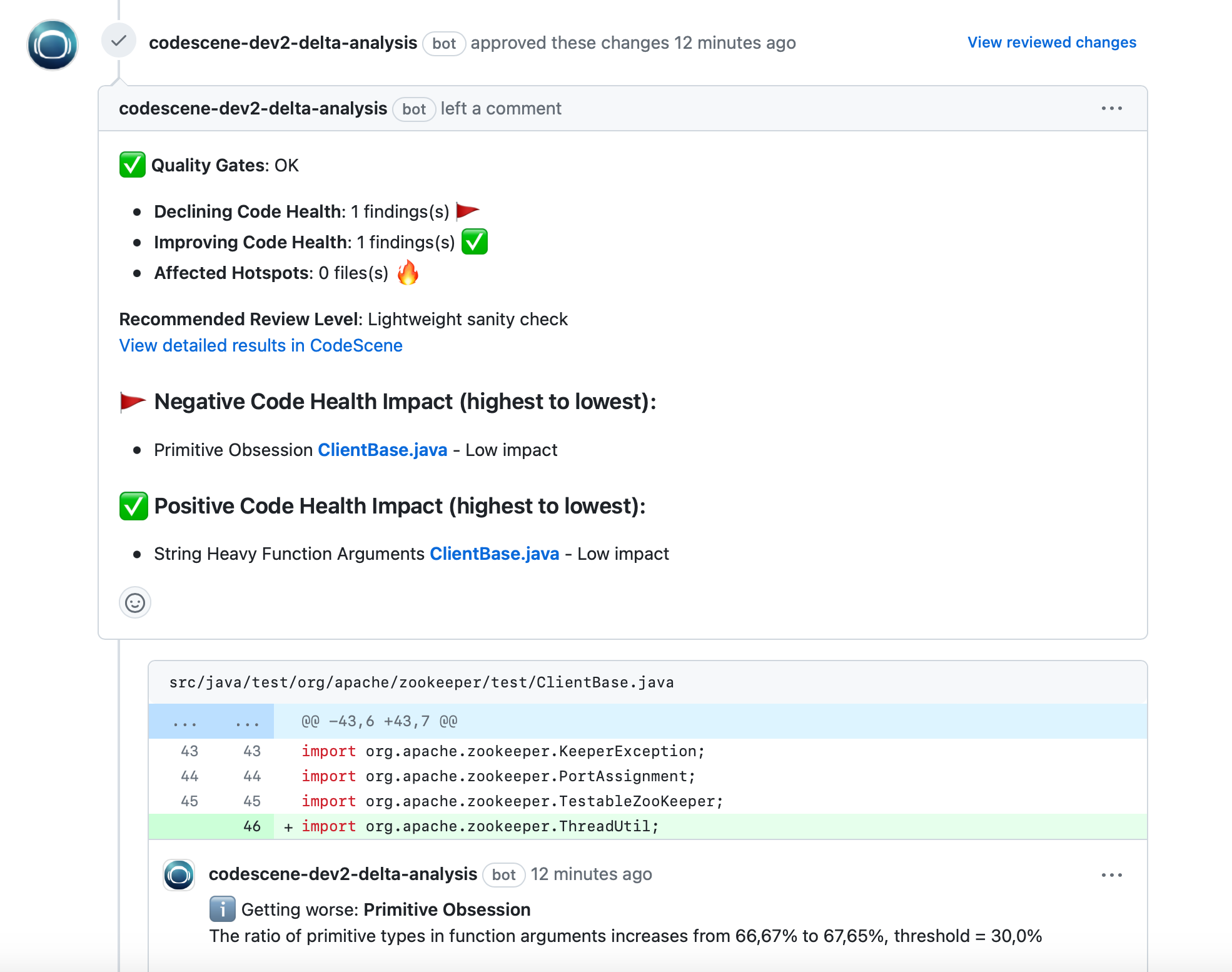Click the ClientBase.java file path header

click(x=422, y=682)
